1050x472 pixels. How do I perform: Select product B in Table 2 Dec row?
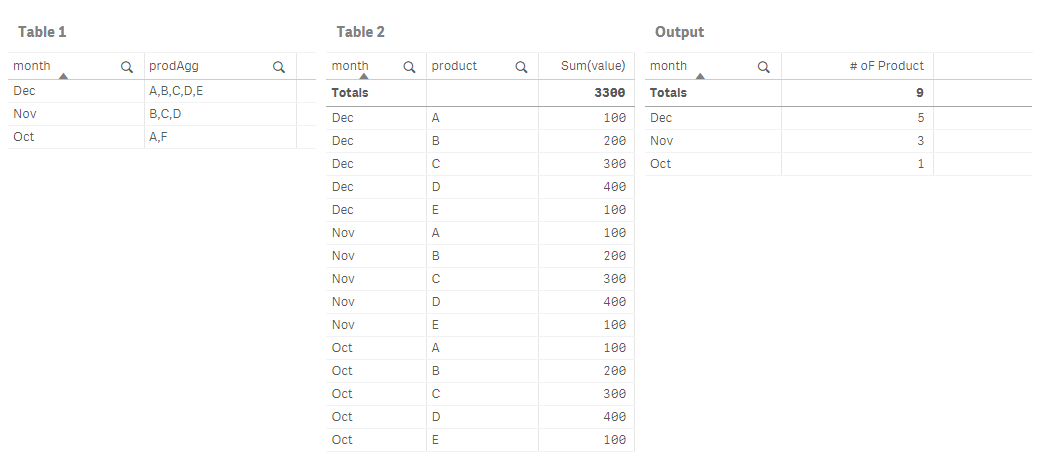coord(435,141)
